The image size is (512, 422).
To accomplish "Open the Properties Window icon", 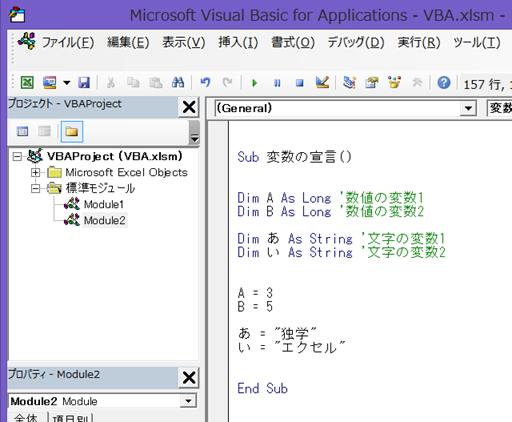I will click(372, 82).
